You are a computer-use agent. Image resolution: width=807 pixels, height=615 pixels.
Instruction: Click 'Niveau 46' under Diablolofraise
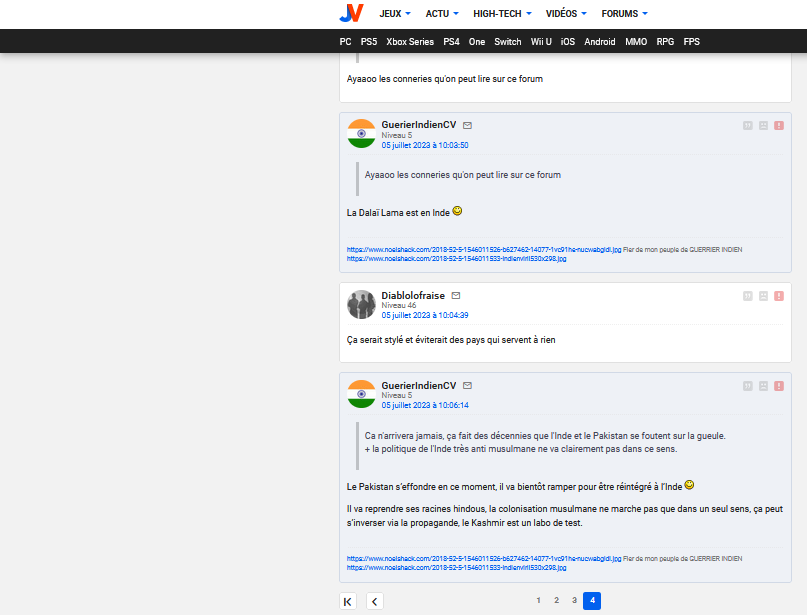(398, 305)
